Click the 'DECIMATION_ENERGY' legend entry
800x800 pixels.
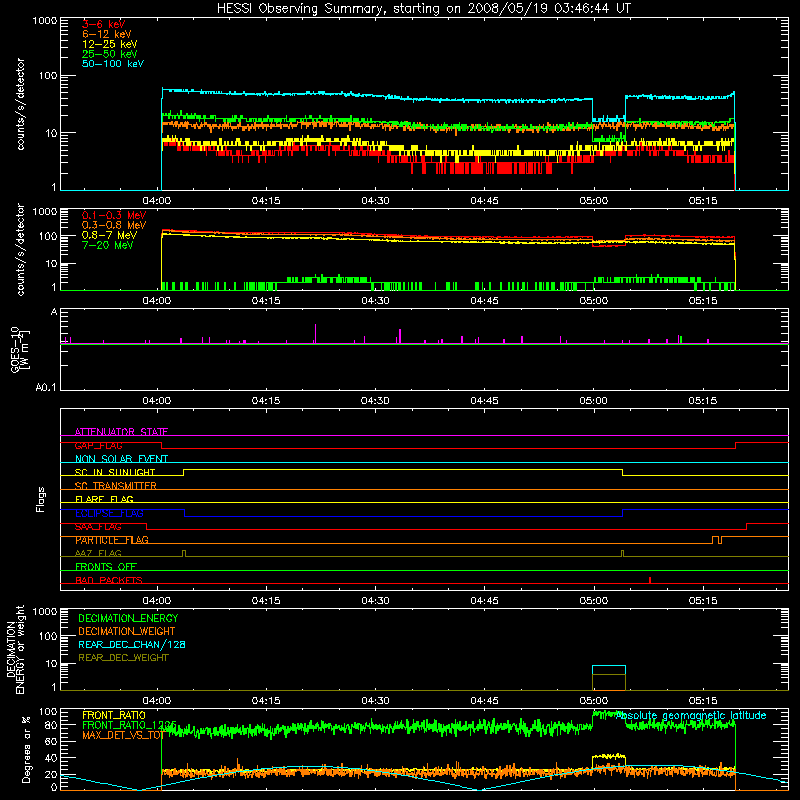pos(128,618)
